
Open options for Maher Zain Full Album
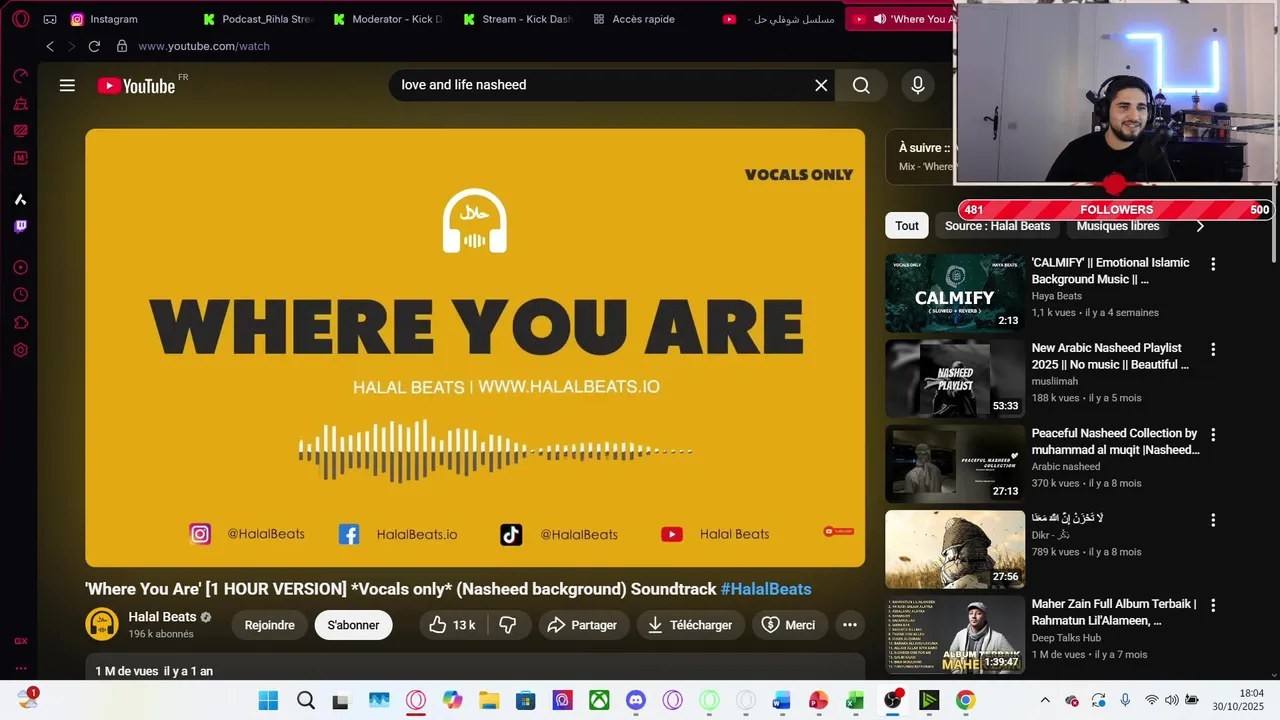tap(1213, 605)
